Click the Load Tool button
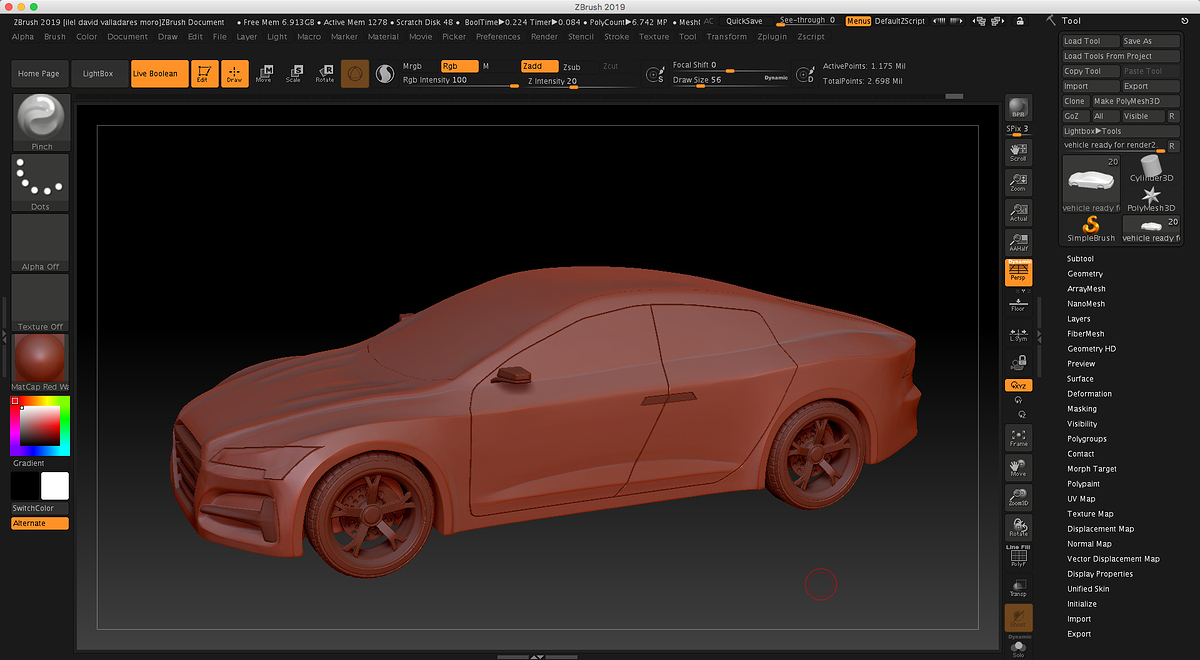 click(1091, 42)
